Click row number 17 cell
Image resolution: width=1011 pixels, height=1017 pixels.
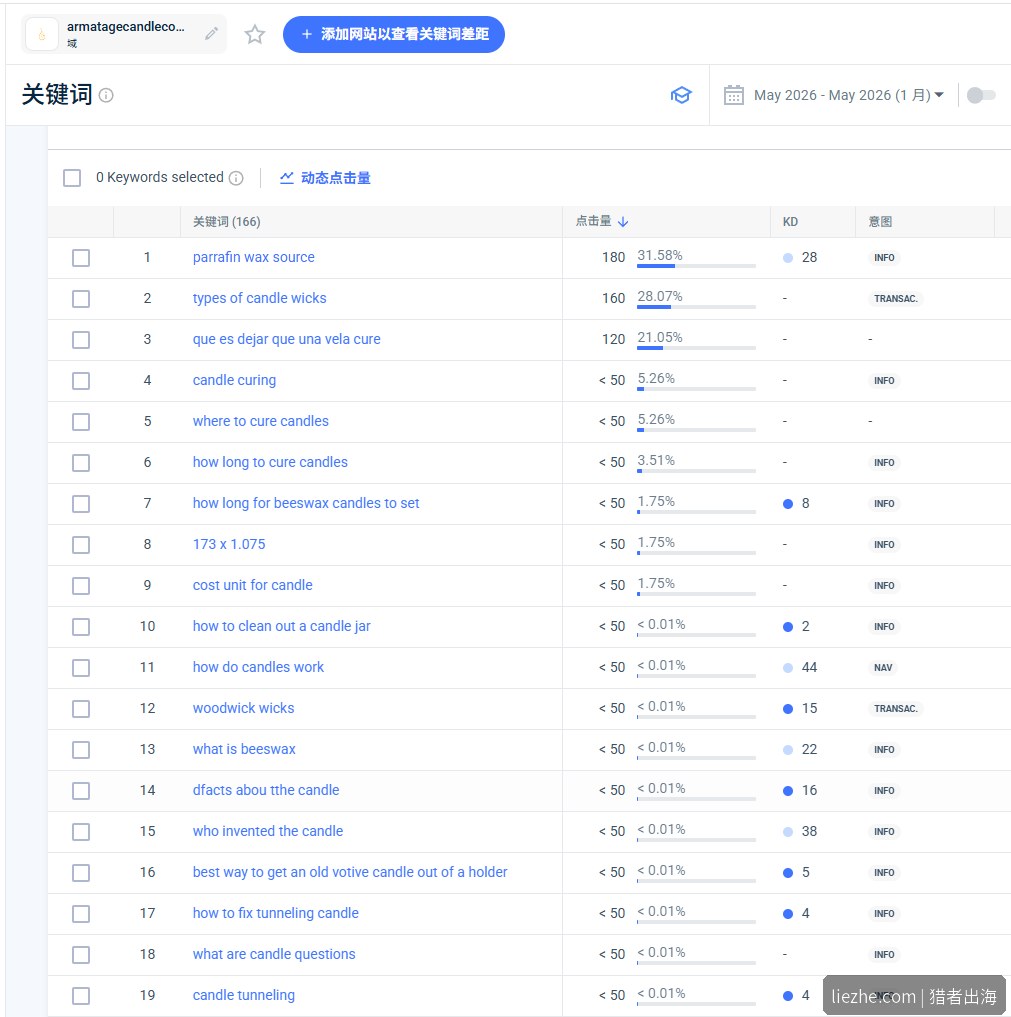click(147, 913)
